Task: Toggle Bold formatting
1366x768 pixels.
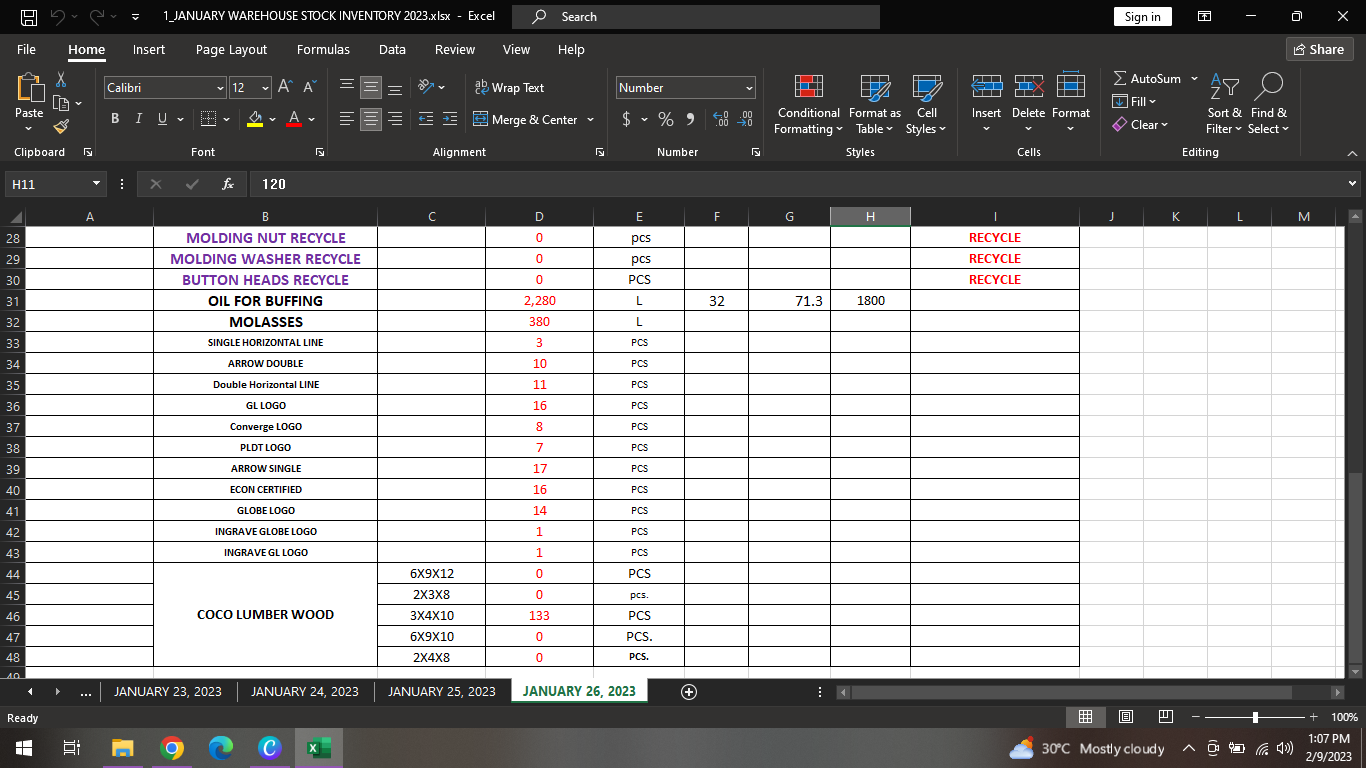Action: click(x=114, y=120)
